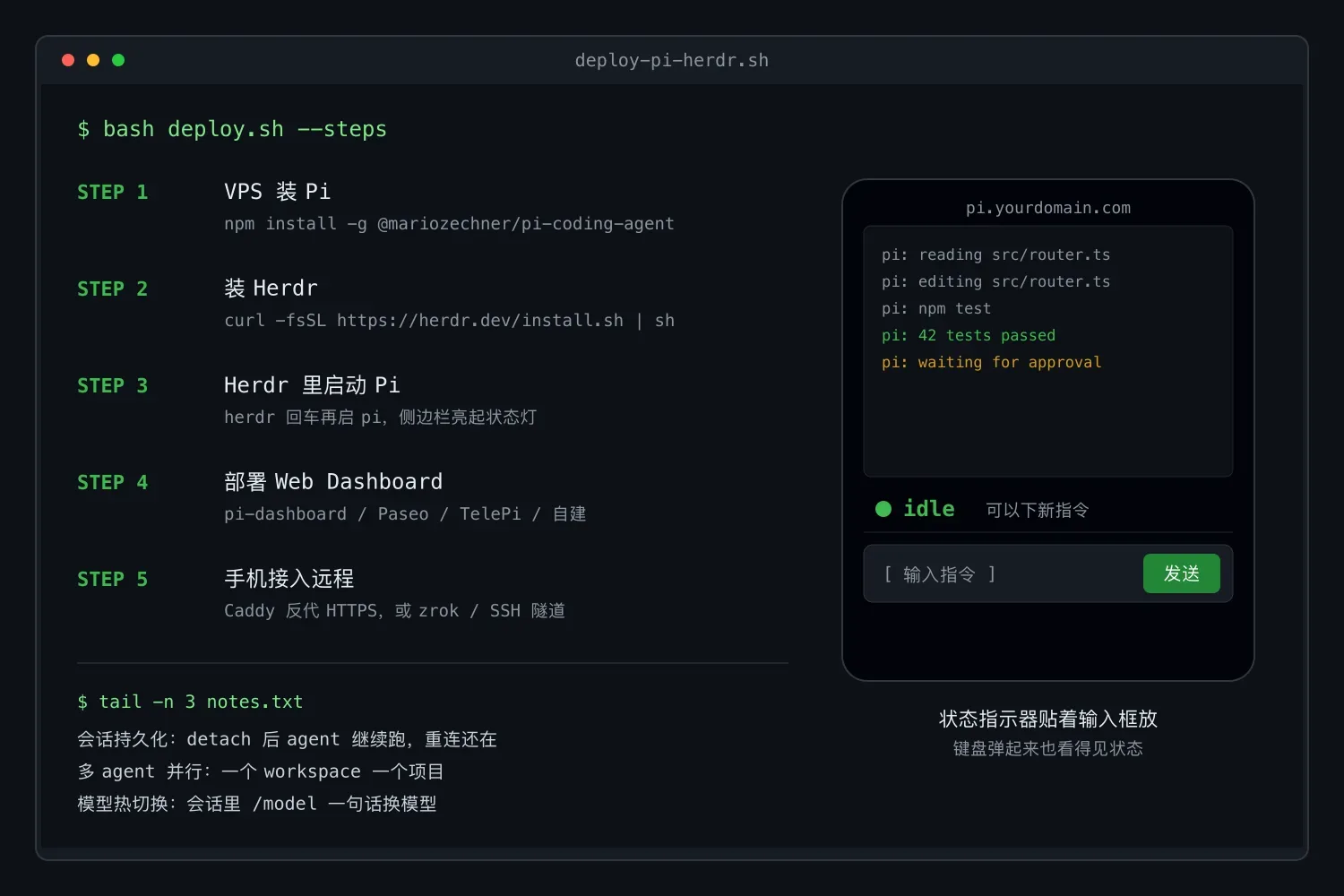Click the heading "VPS 装 Pi"
Image resolution: width=1344 pixels, height=896 pixels.
277,192
